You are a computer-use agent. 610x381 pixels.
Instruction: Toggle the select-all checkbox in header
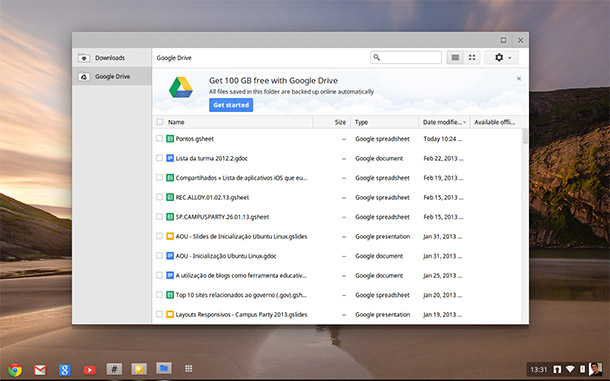click(160, 122)
